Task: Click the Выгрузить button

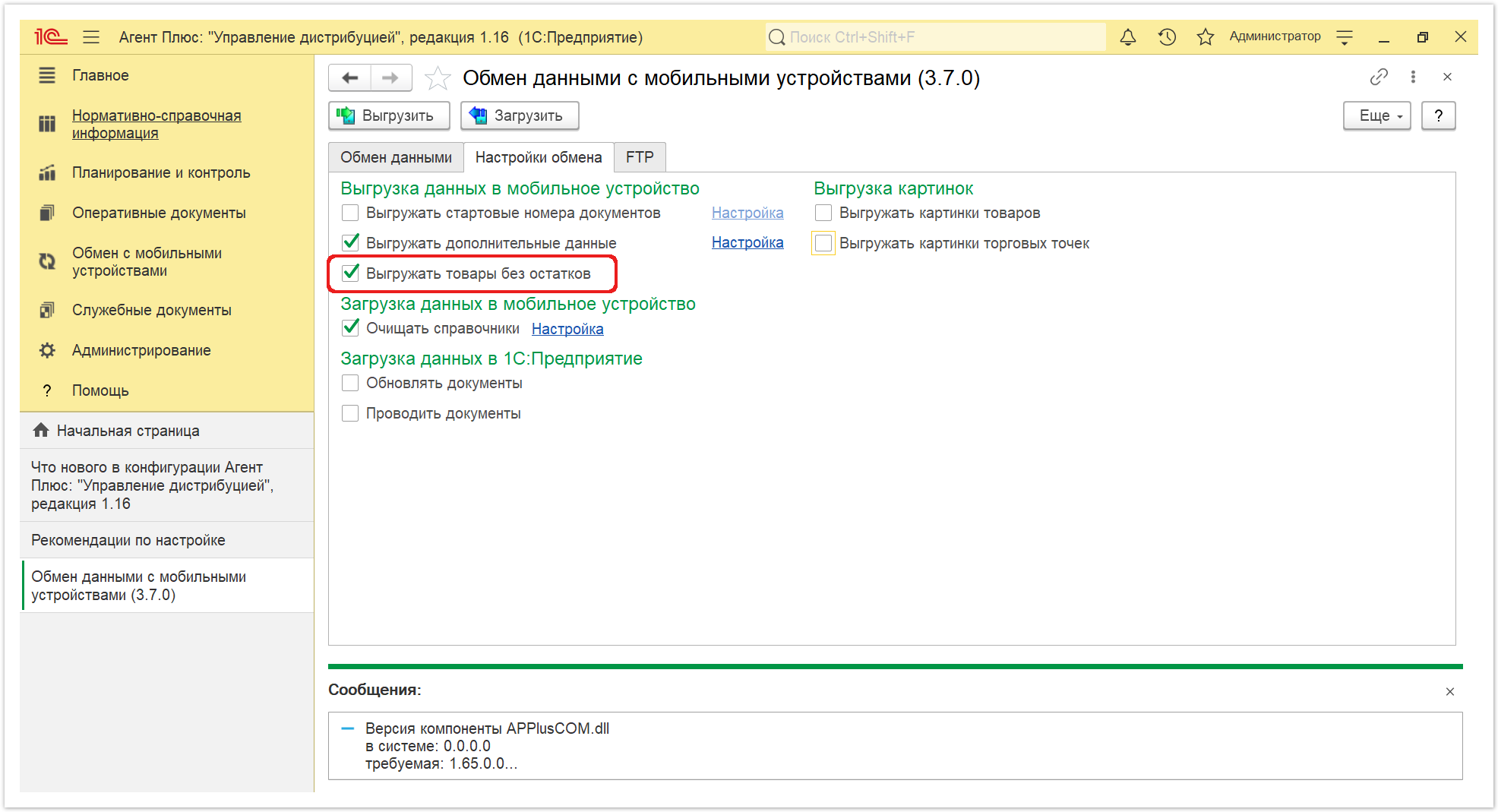Action: (x=389, y=115)
